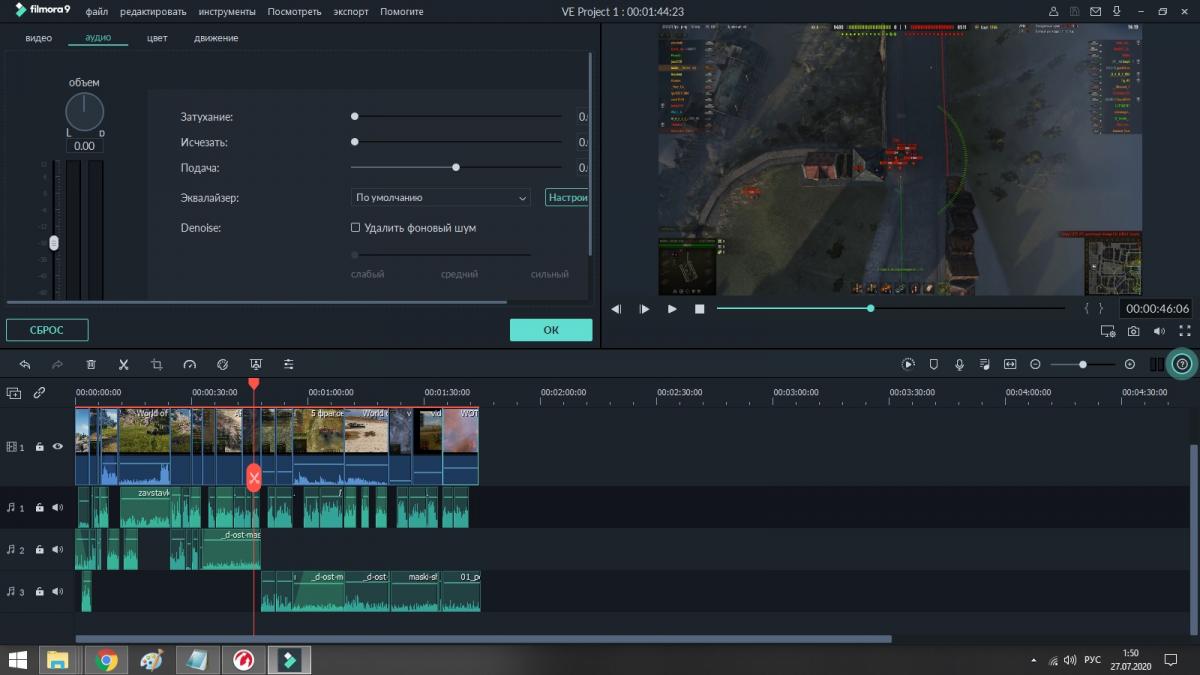Add a marker with the shield icon
This screenshot has width=1200, height=675.
click(x=934, y=365)
